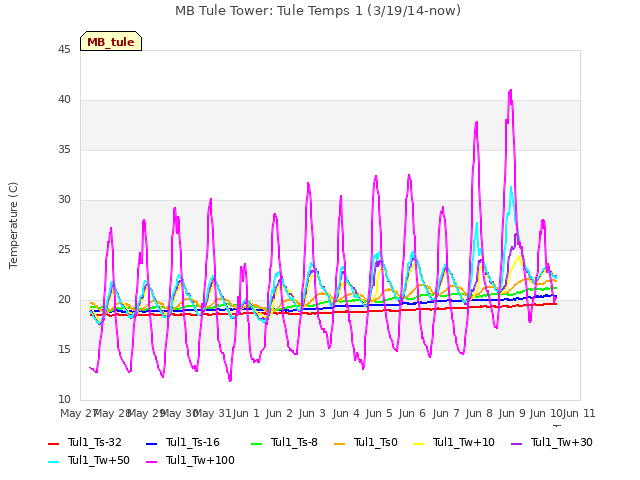Click the Jun 1 x-axis date label

(246, 413)
